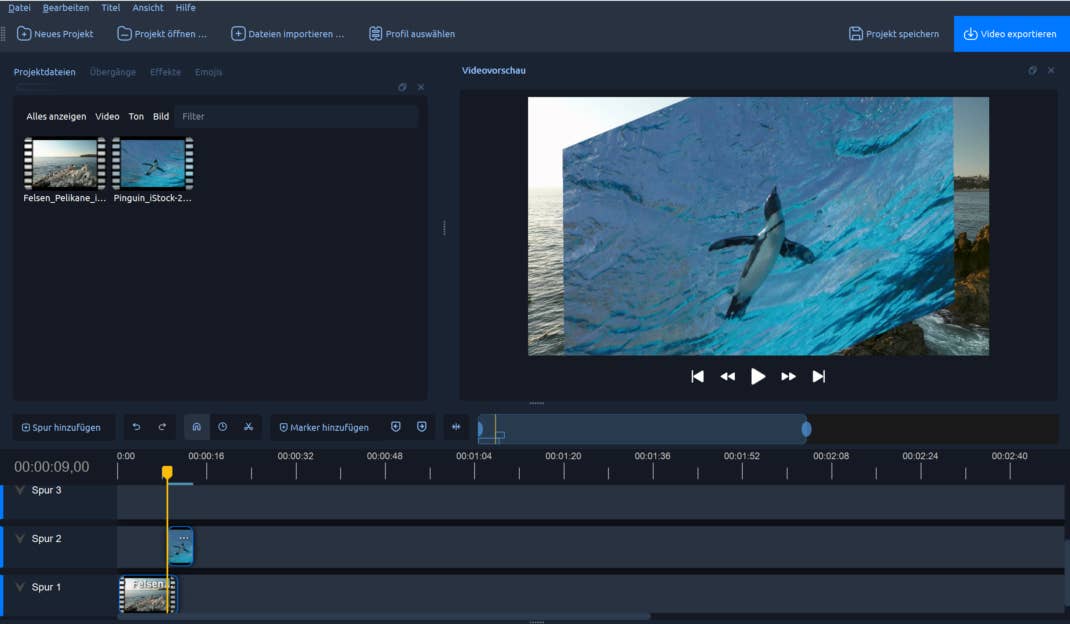Jump to the previous marker
Image resolution: width=1070 pixels, height=624 pixels.
click(396, 426)
